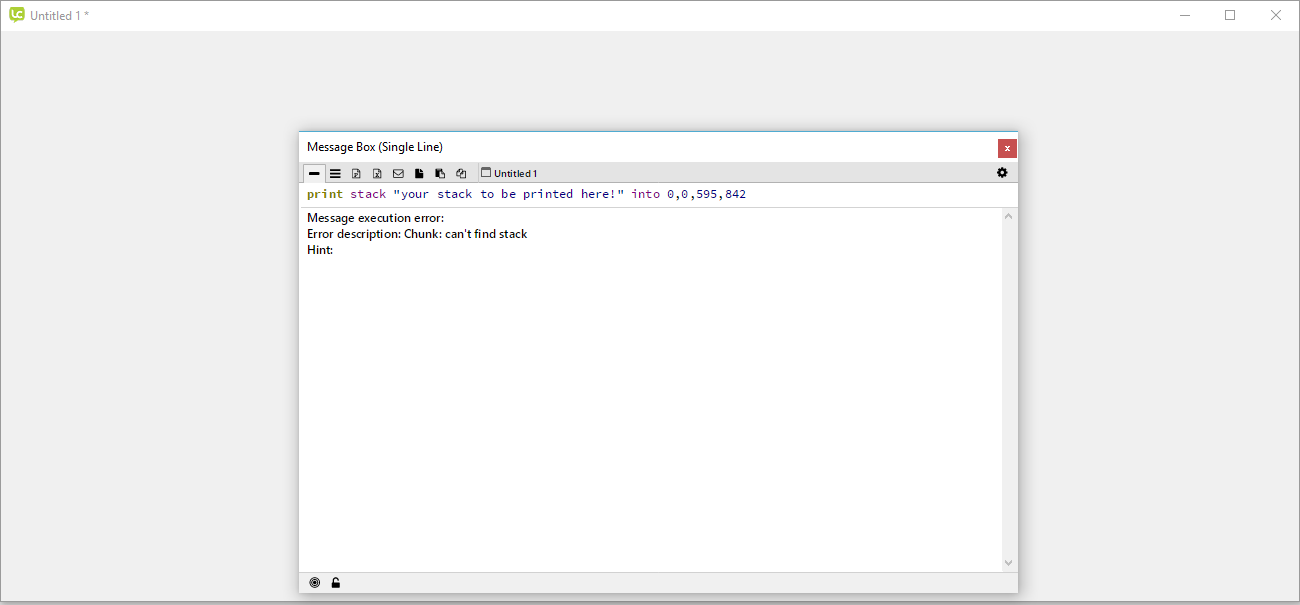Switch to Multiple Lines message mode

pos(335,173)
